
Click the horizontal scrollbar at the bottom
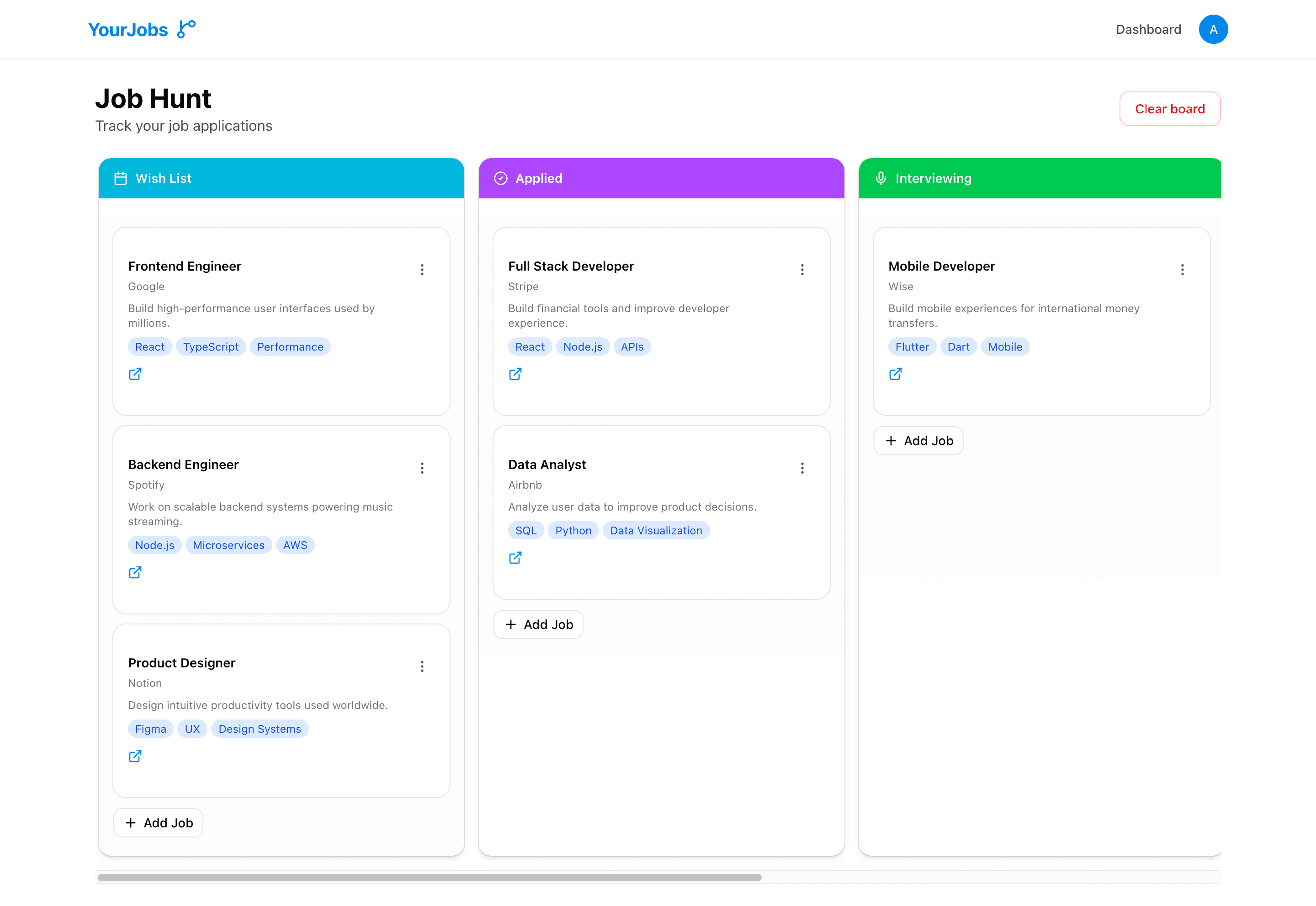[430, 877]
